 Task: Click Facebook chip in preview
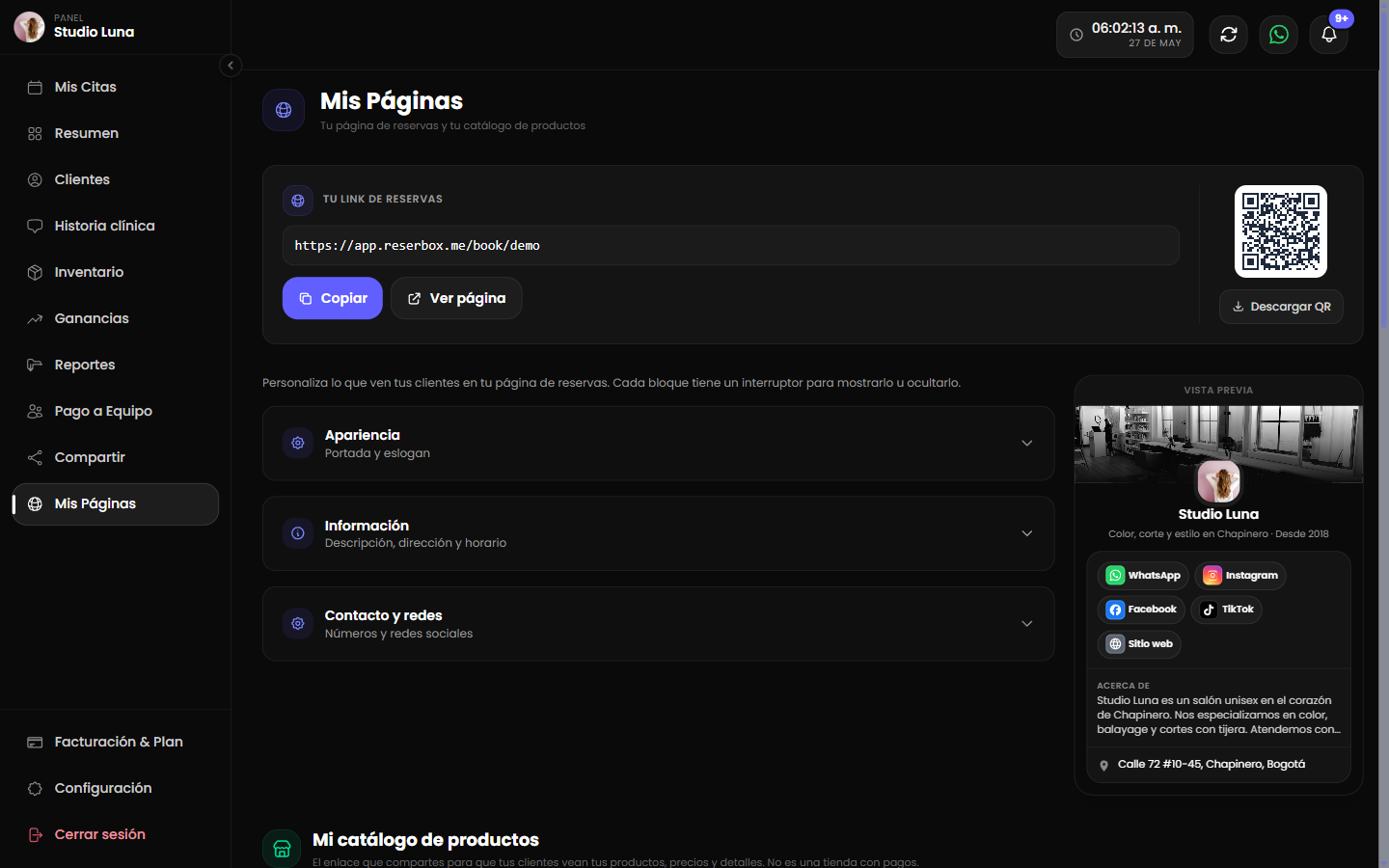coord(1141,610)
